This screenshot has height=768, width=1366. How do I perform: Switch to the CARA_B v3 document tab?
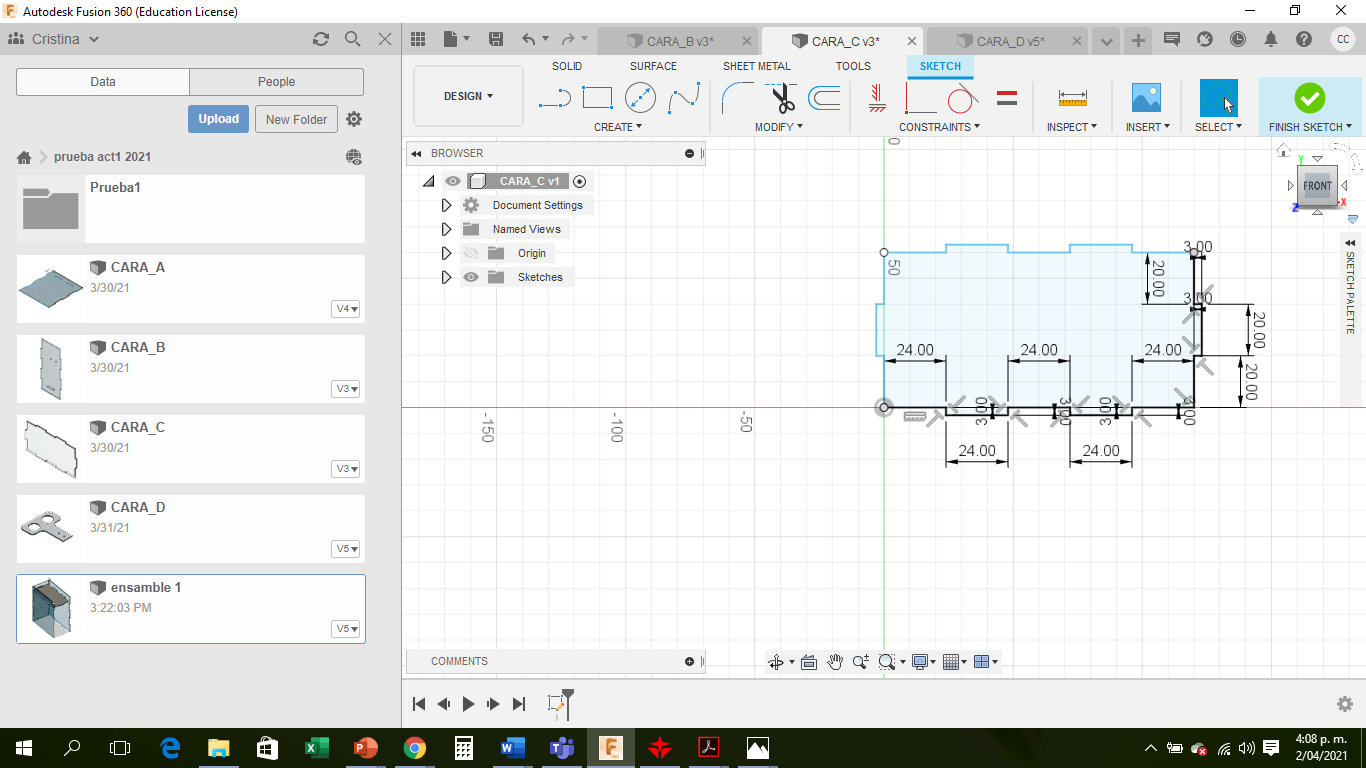point(678,41)
